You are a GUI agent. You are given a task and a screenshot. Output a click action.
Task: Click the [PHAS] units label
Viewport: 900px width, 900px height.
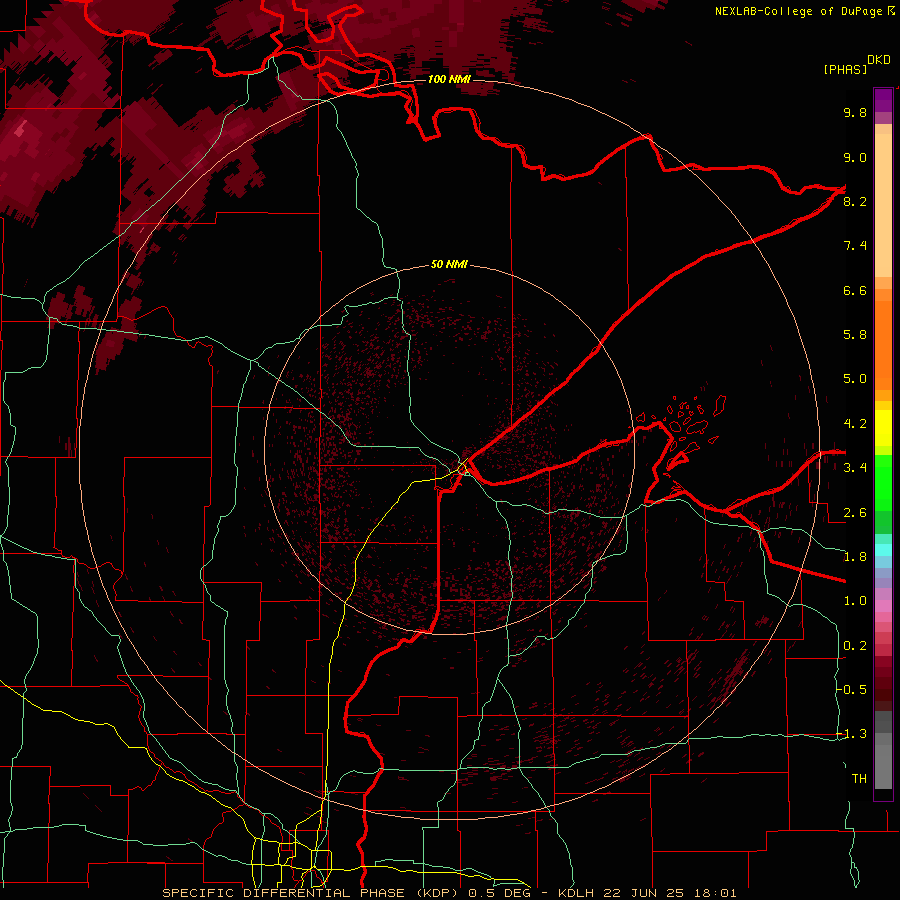click(x=845, y=70)
